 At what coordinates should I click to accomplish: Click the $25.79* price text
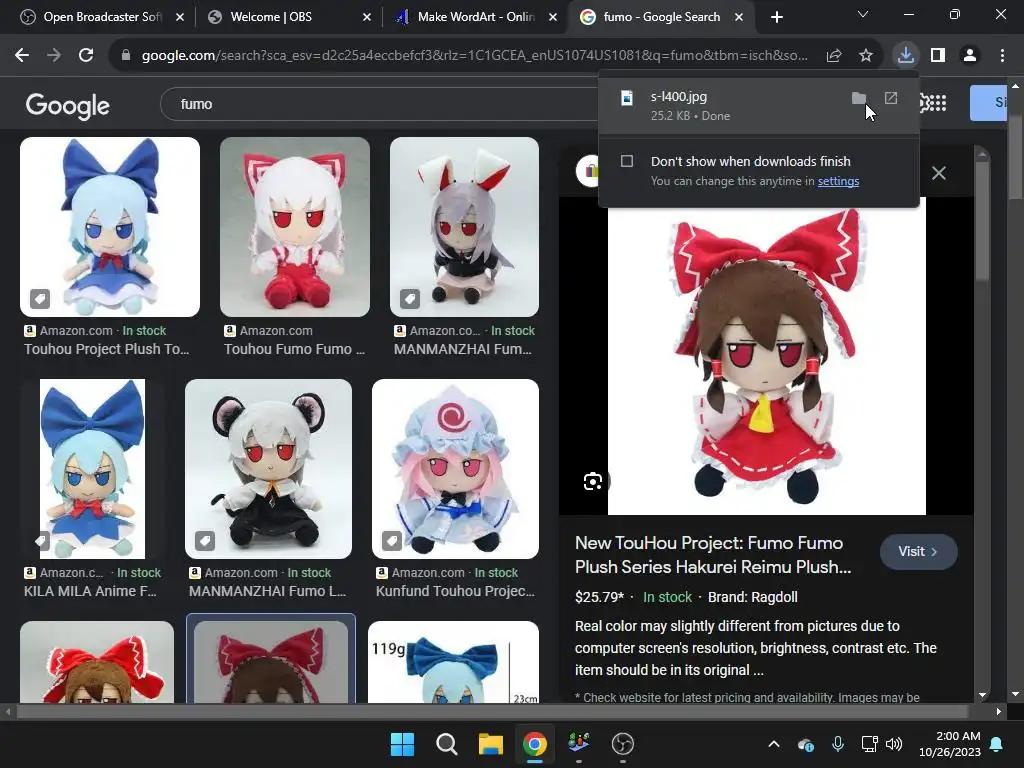(x=599, y=597)
